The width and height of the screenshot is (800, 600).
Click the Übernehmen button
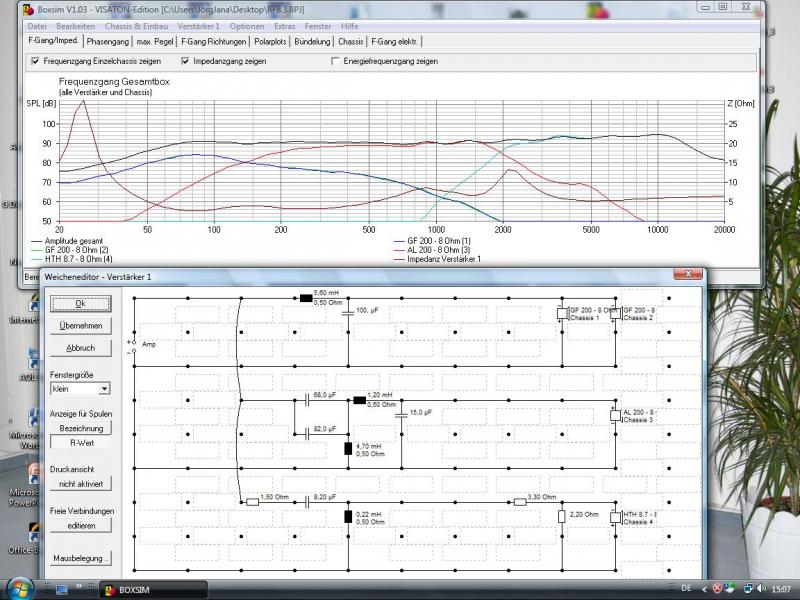pos(80,326)
